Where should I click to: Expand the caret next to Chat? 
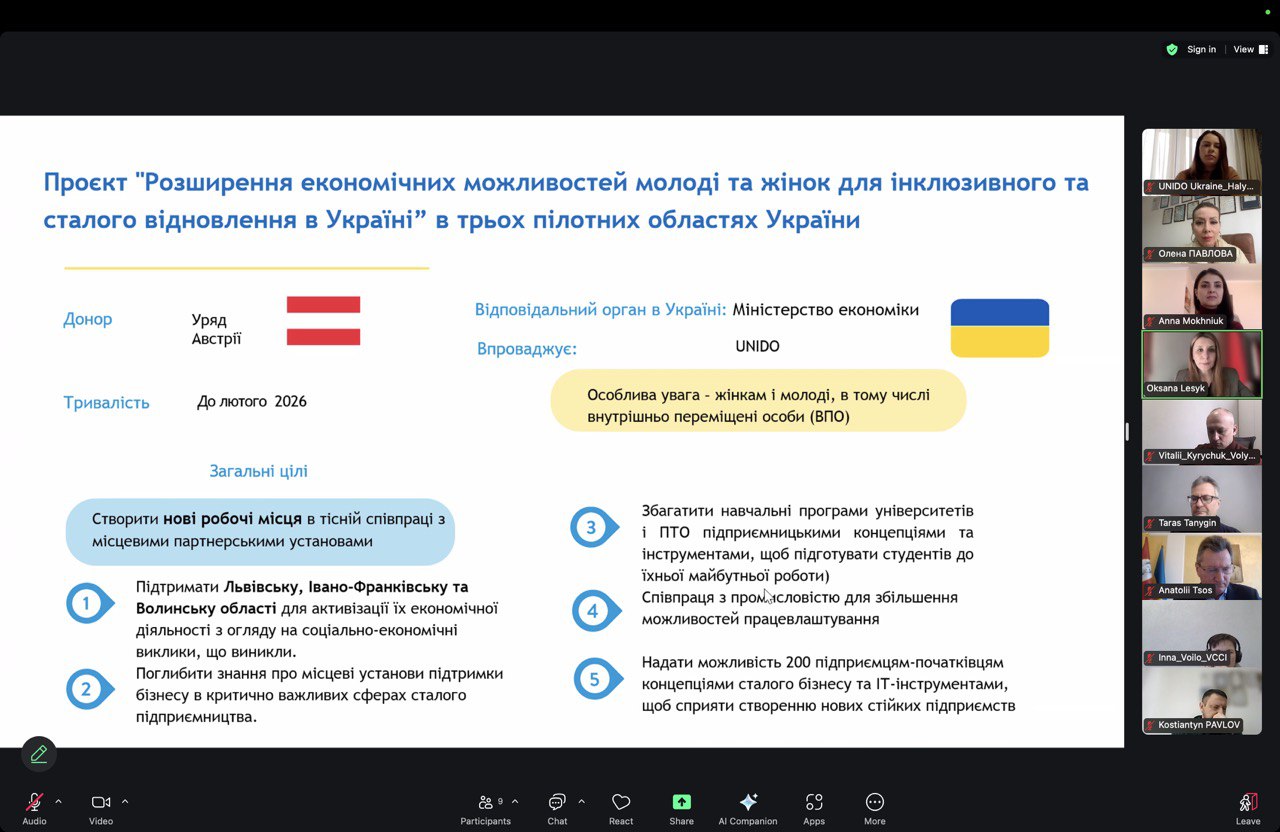(x=581, y=802)
